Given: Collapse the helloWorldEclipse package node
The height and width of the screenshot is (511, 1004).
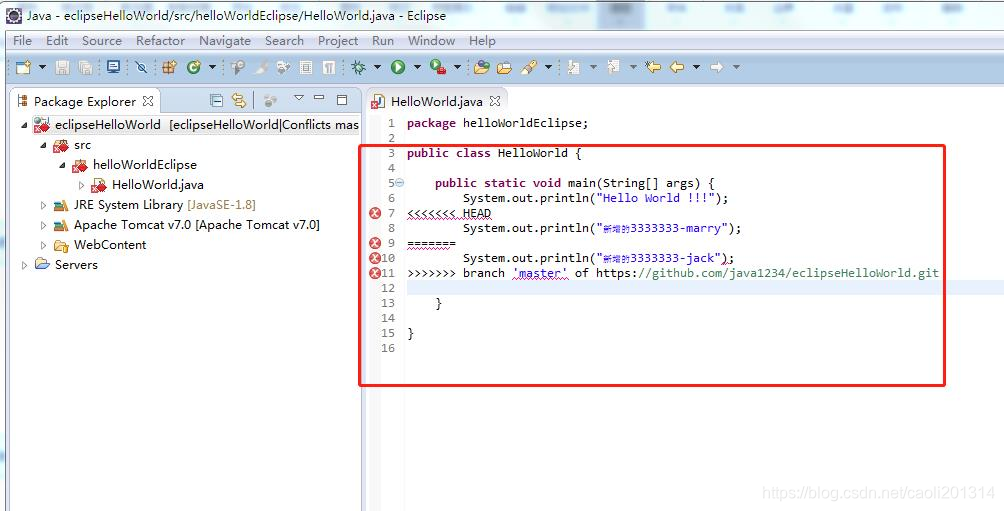Looking at the screenshot, I should click(x=63, y=165).
